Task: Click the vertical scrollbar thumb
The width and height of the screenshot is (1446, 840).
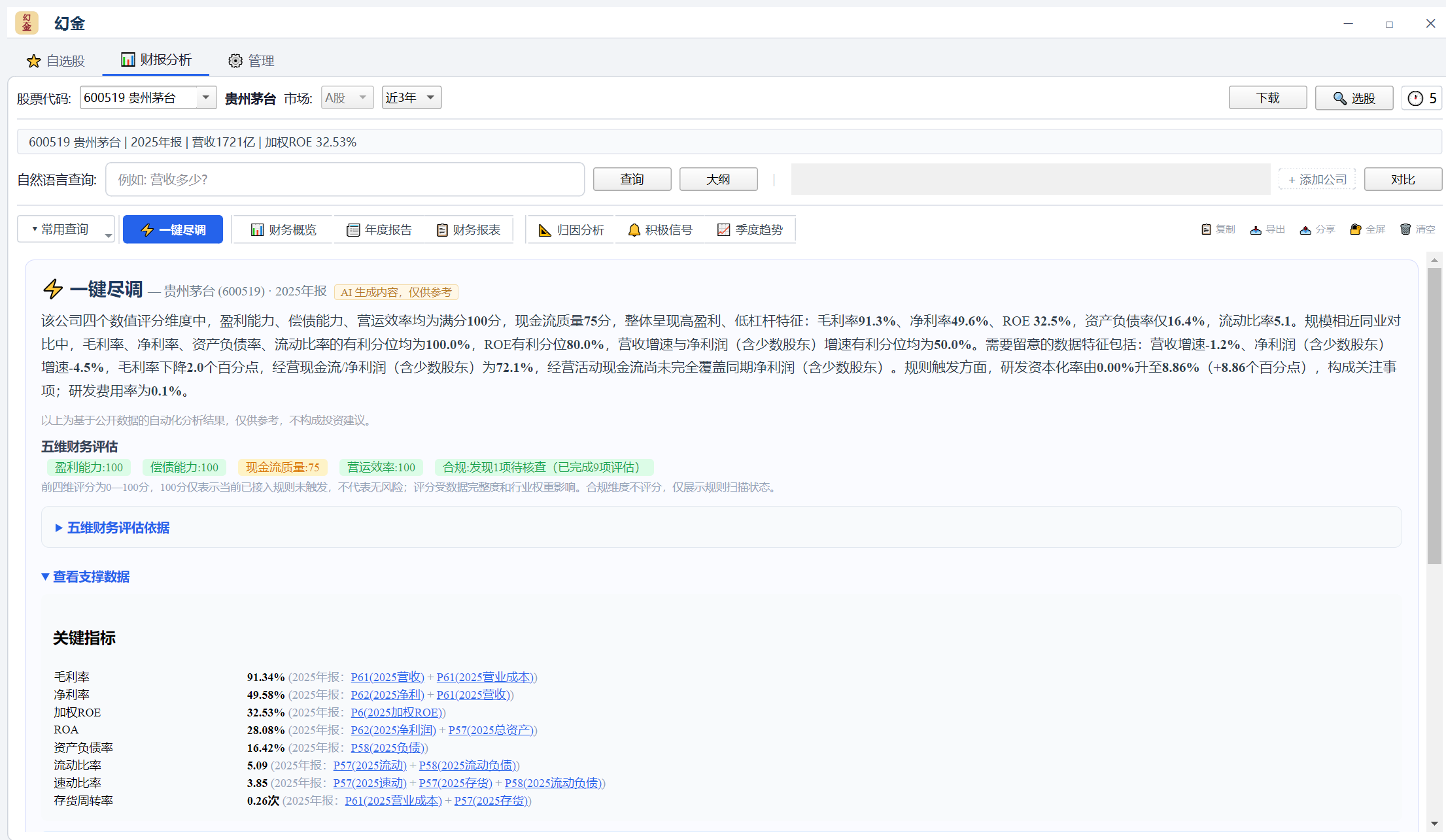Action: (x=1434, y=415)
